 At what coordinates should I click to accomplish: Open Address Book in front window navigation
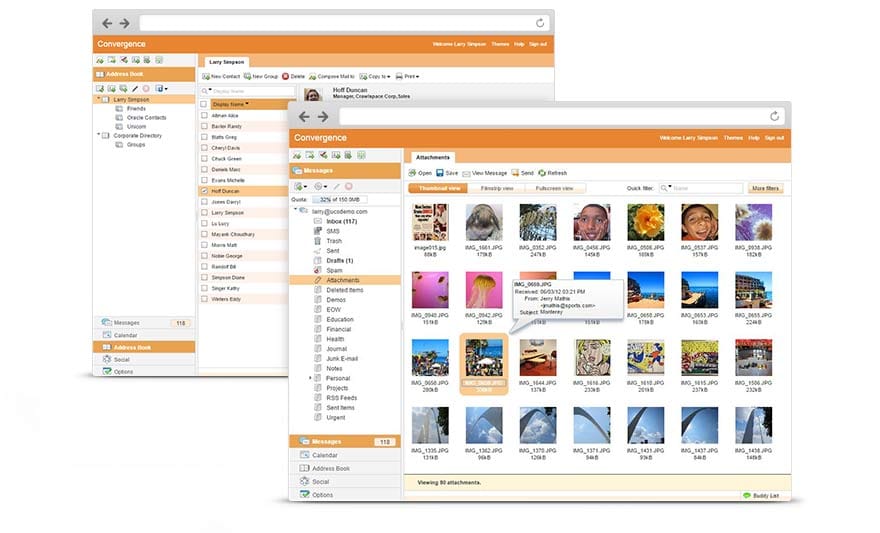[x=331, y=468]
